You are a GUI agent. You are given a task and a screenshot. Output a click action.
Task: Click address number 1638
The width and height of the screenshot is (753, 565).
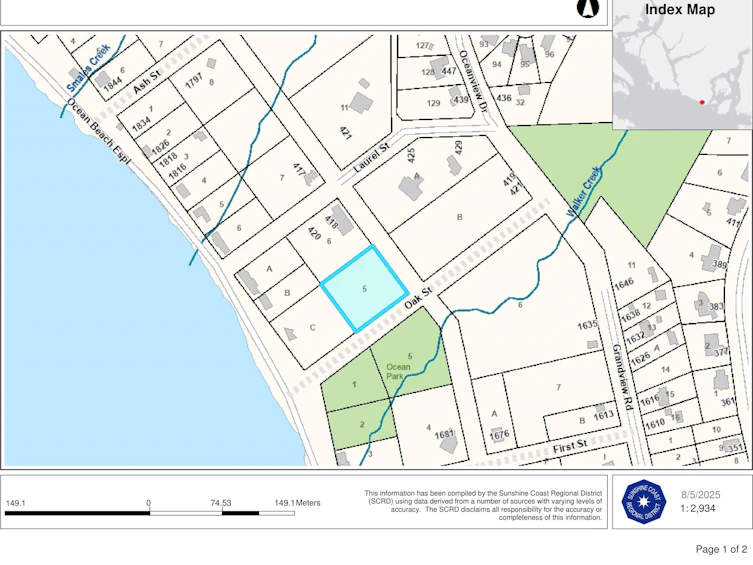(x=631, y=315)
